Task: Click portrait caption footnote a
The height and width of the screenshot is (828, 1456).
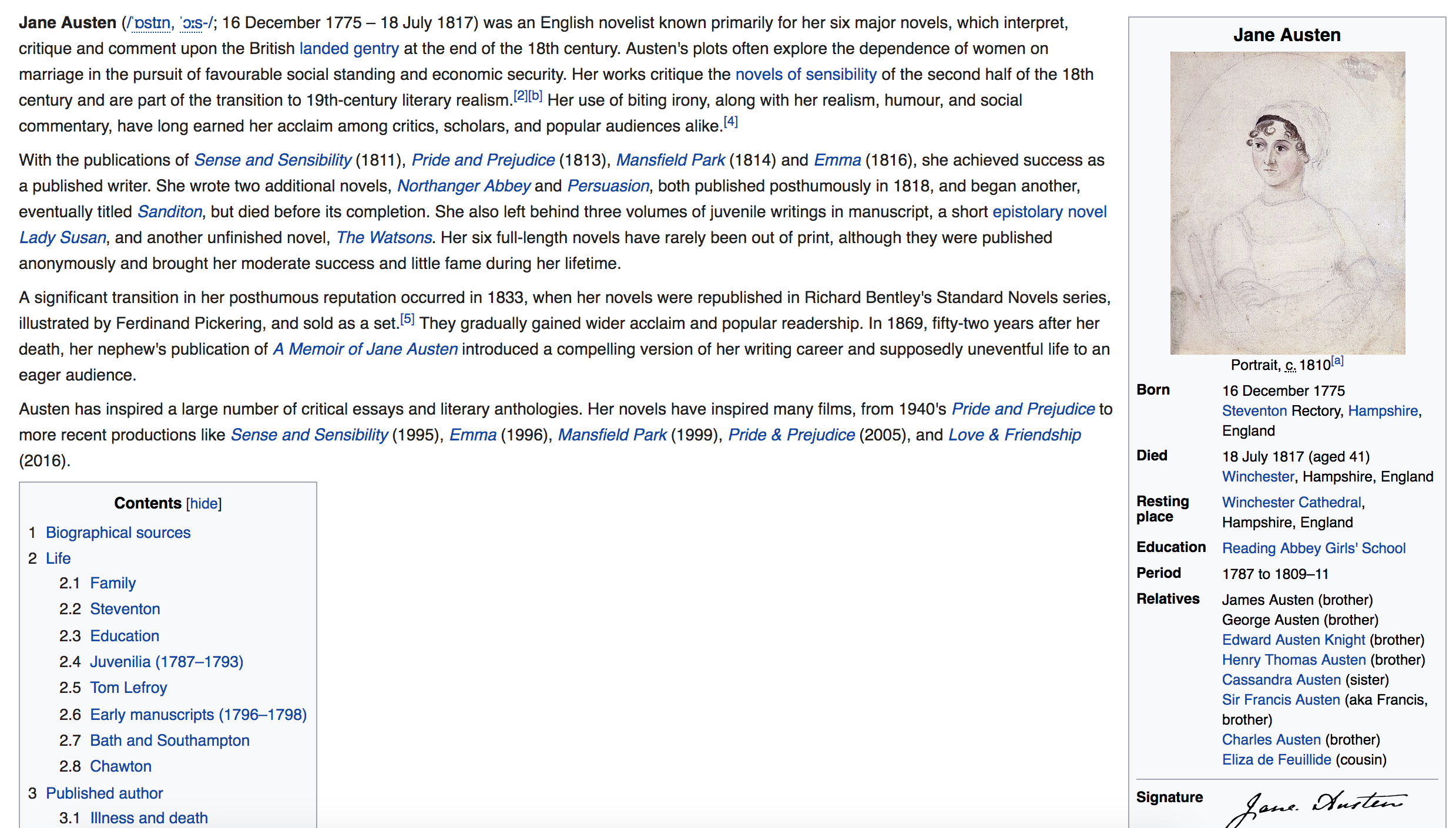Action: [x=1337, y=361]
